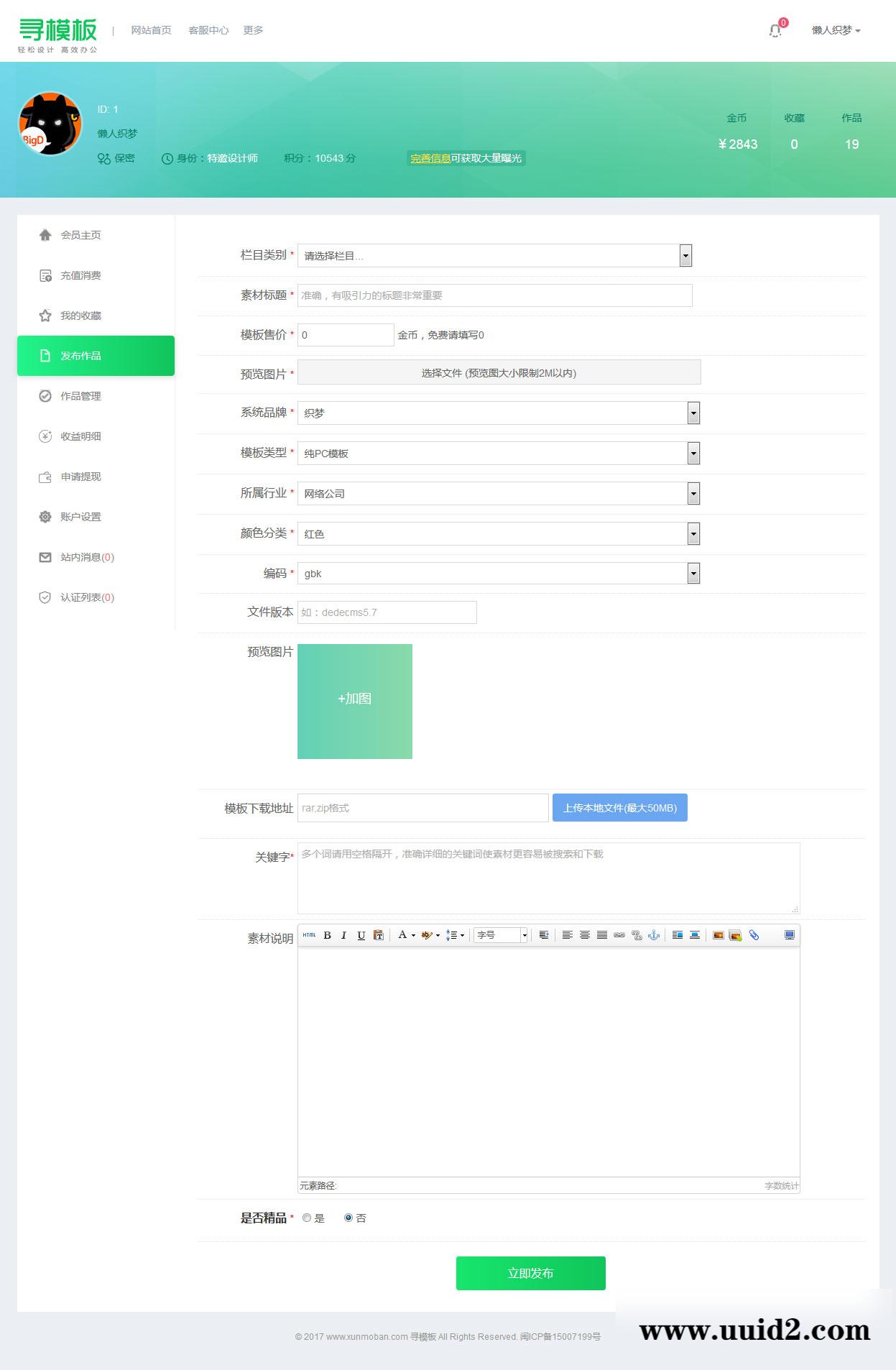Center align text in editor
The width and height of the screenshot is (896, 1370).
(585, 935)
